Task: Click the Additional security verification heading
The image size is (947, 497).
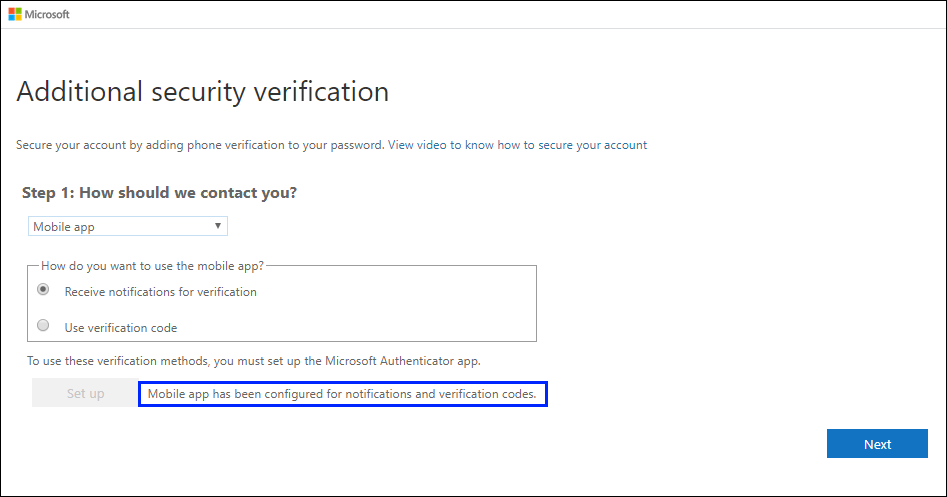Action: (x=203, y=92)
